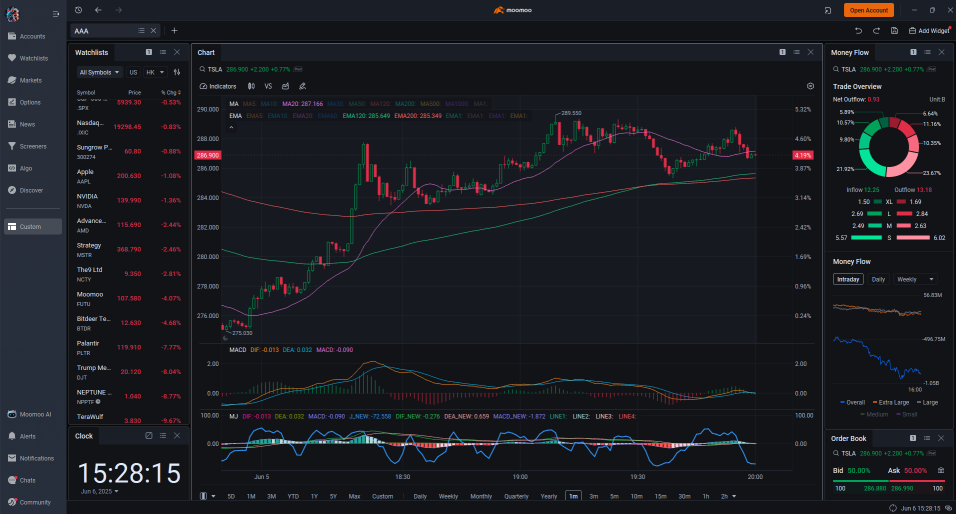Go to Markets in the sidebar
This screenshot has width=956, height=514.
point(26,80)
